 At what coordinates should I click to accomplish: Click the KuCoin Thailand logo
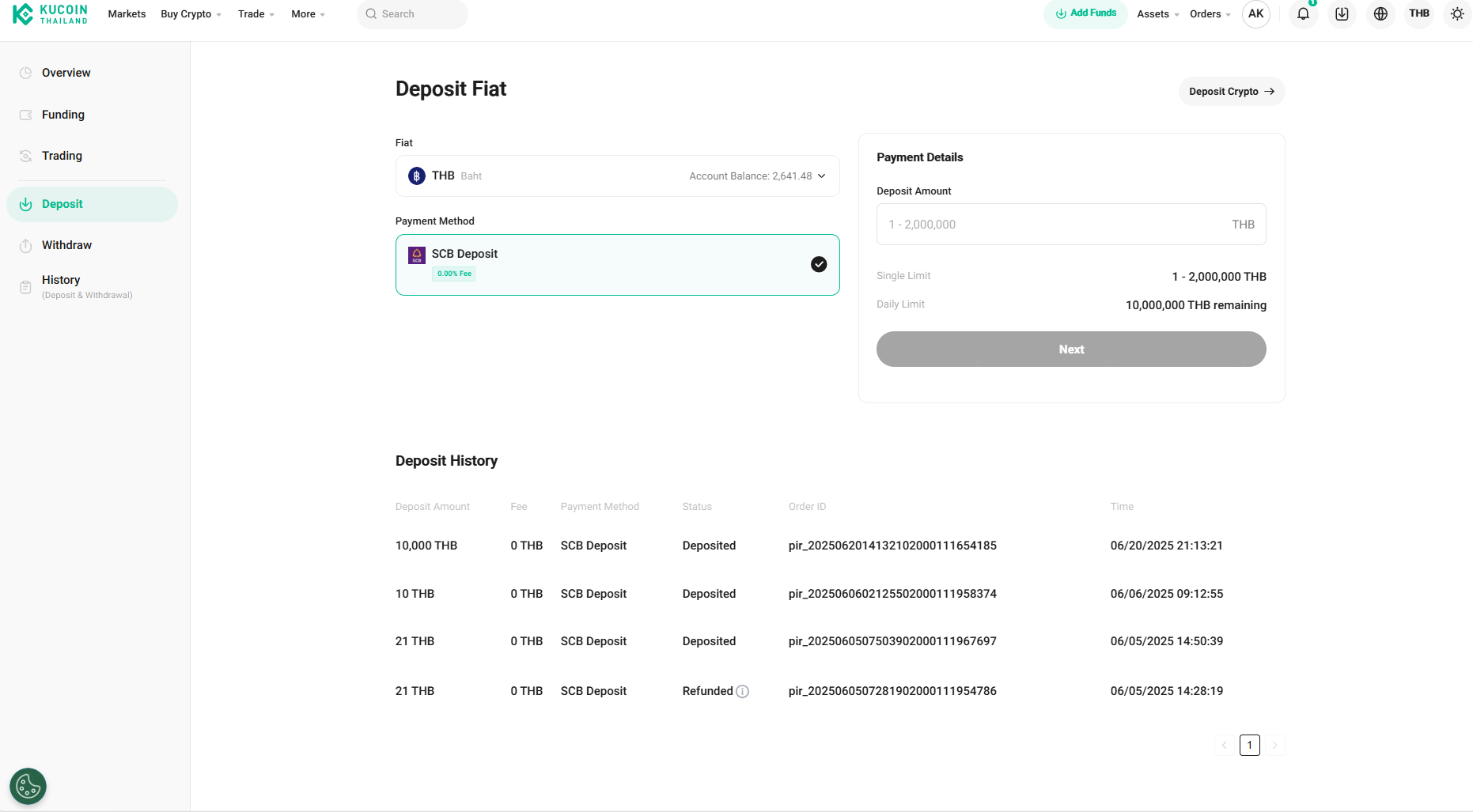(x=51, y=14)
